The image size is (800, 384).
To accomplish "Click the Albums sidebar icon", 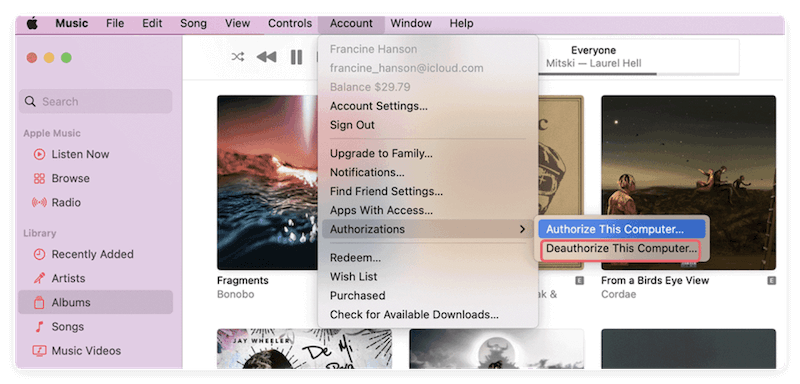I will pyautogui.click(x=39, y=302).
